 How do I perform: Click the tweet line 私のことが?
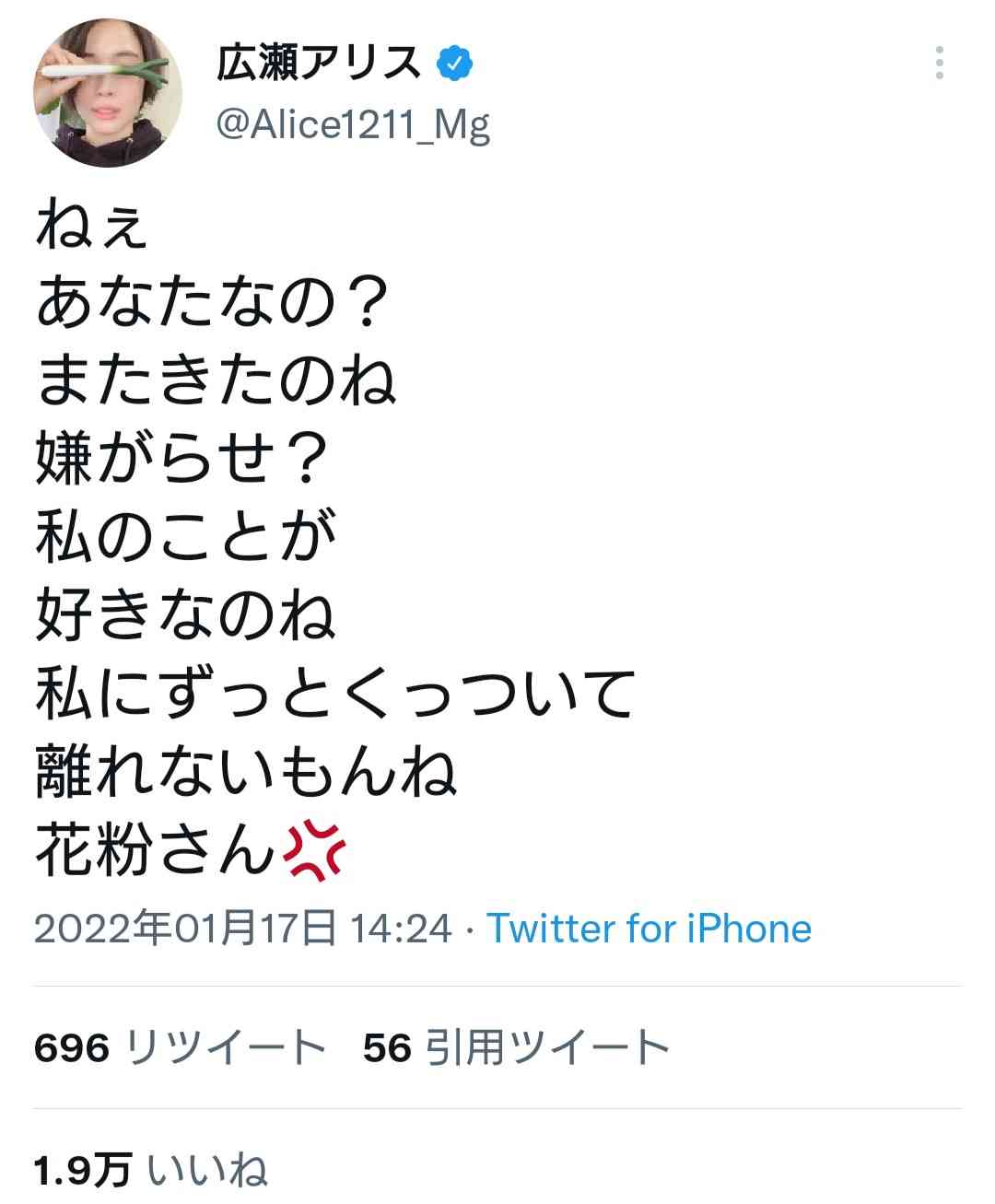click(x=185, y=538)
